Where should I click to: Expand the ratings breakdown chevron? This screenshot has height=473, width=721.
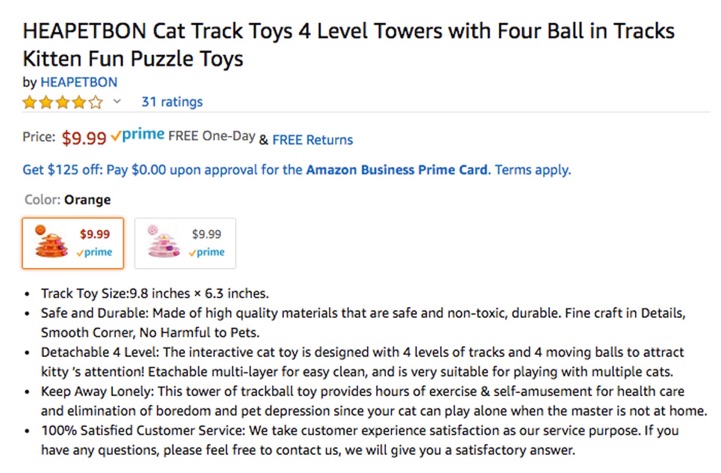tap(117, 101)
